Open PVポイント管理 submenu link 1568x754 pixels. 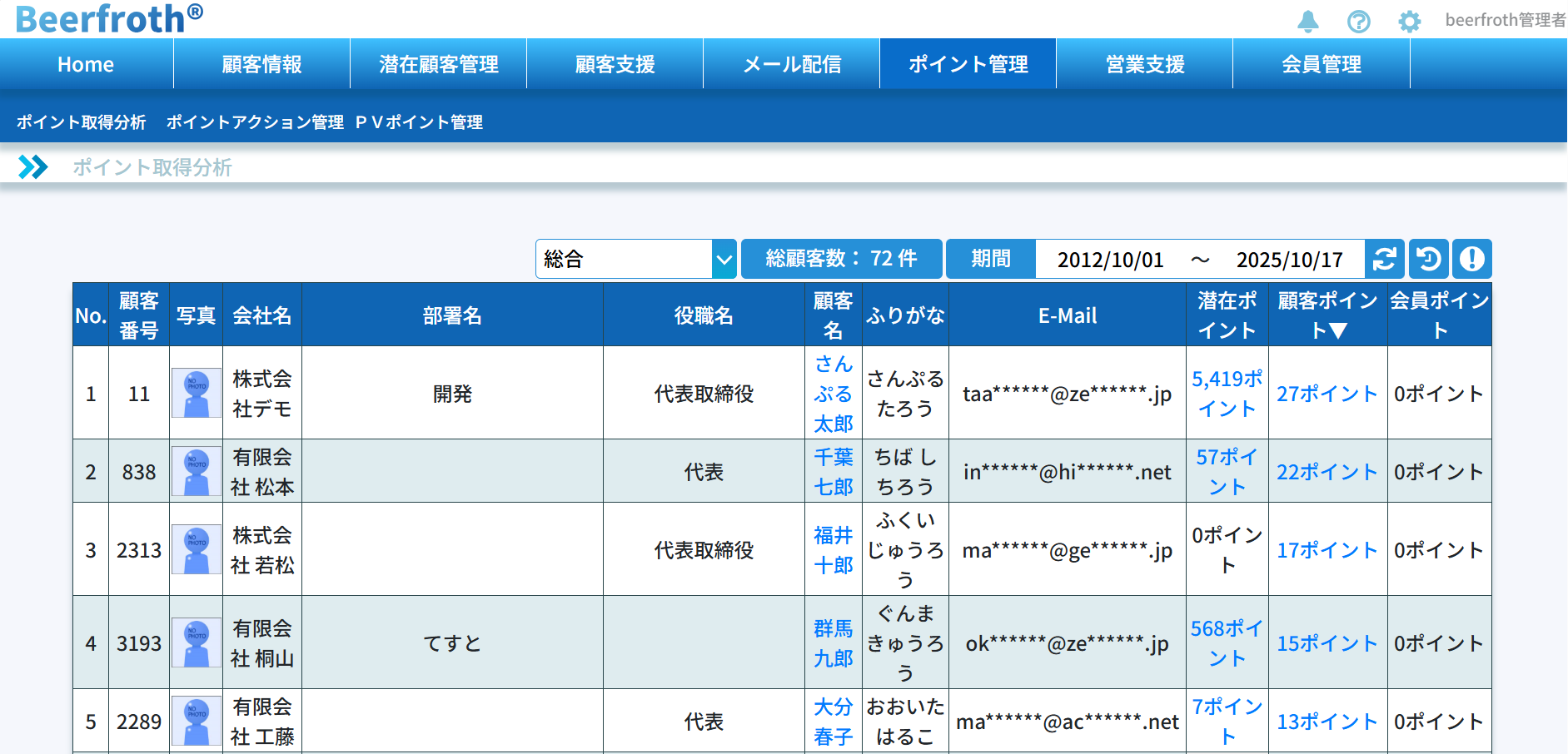(x=419, y=122)
